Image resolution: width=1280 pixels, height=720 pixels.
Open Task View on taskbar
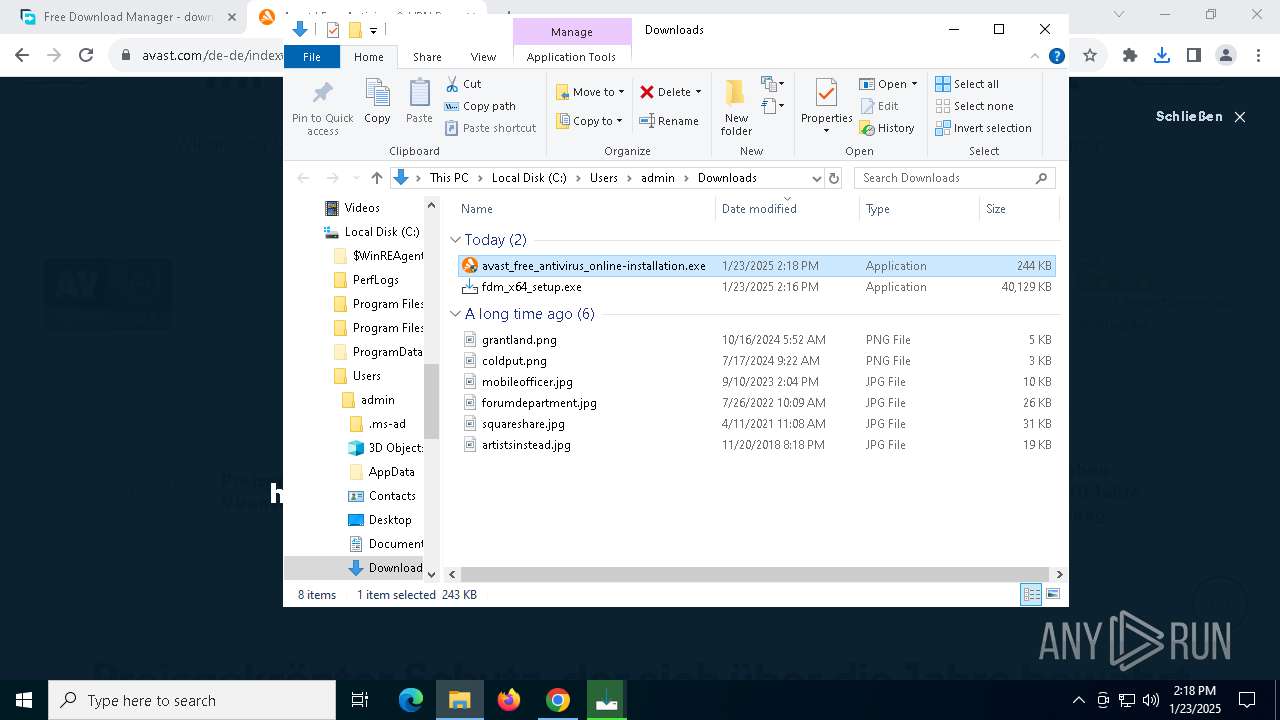(x=361, y=700)
